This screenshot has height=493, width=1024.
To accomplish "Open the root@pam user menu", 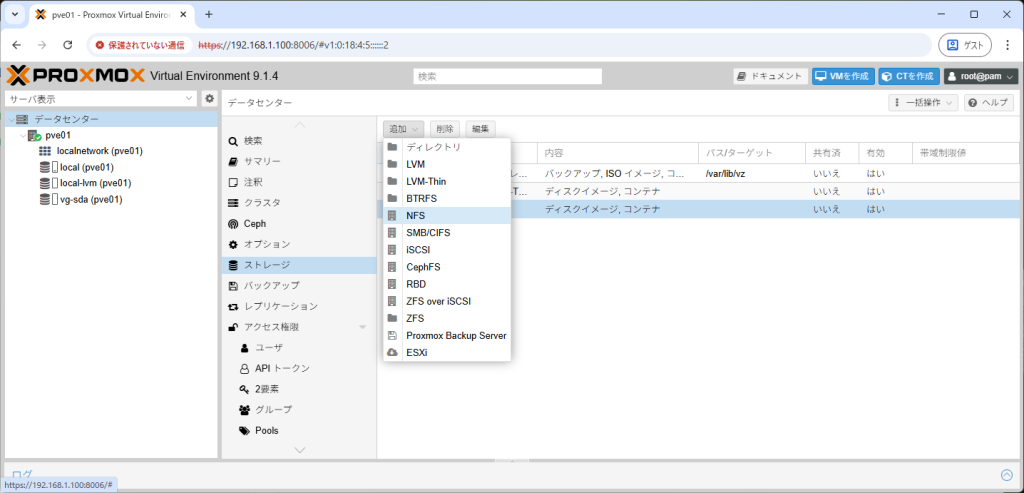I will point(981,76).
